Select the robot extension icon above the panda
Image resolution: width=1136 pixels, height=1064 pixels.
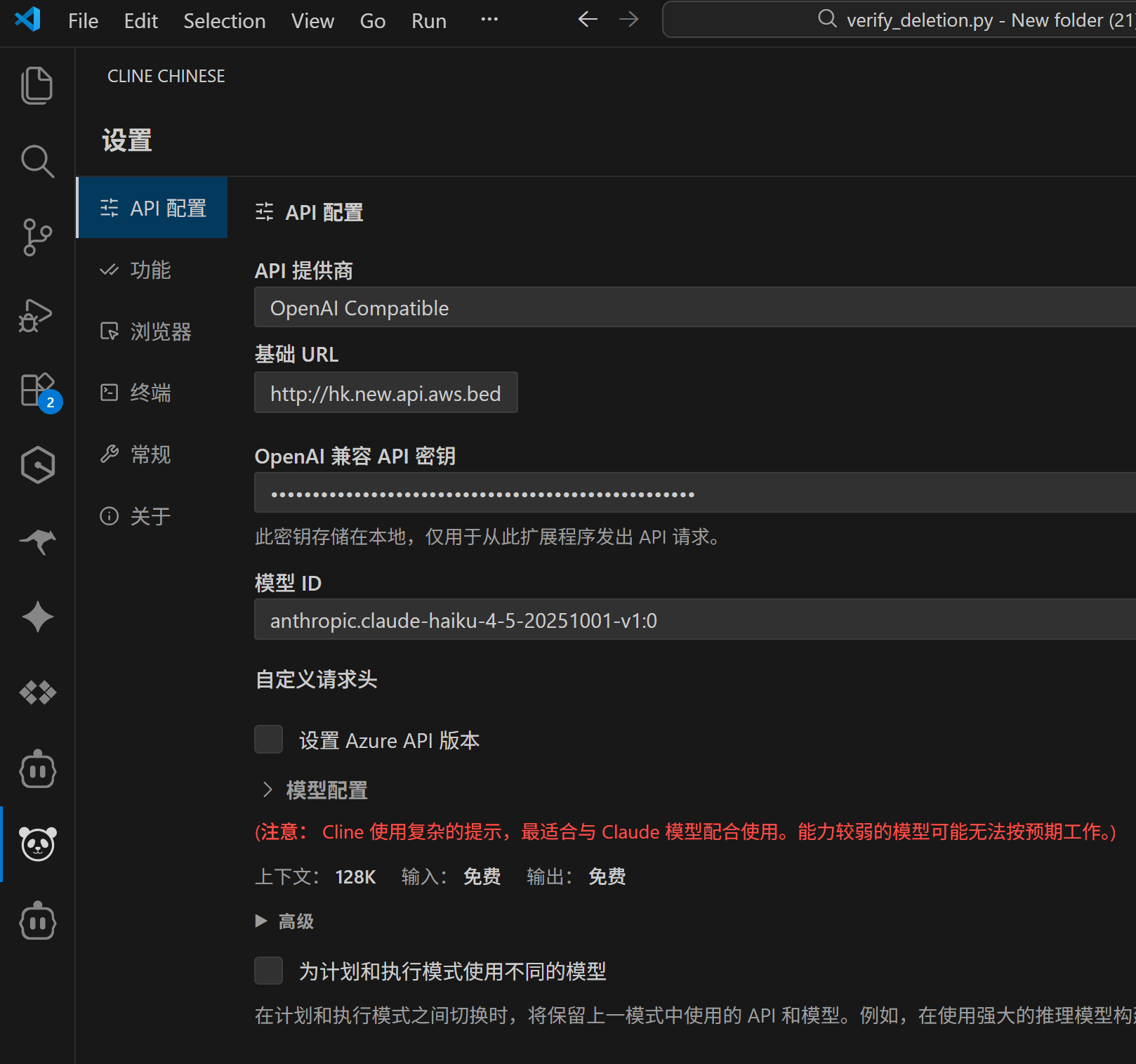tap(37, 769)
